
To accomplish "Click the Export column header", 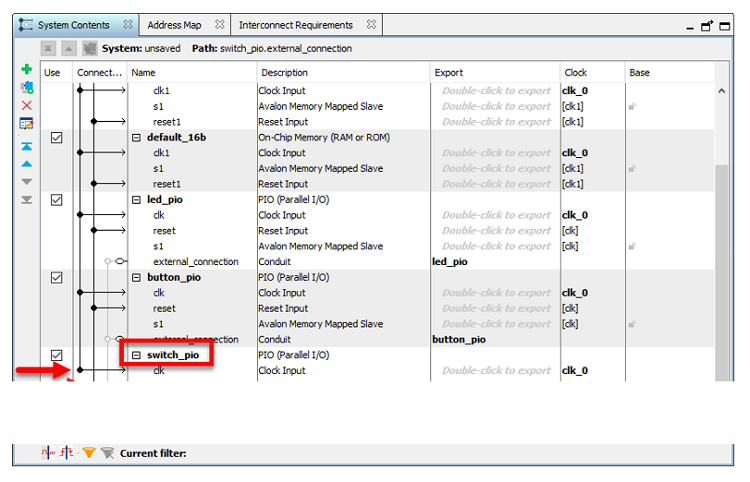I will click(x=495, y=72).
